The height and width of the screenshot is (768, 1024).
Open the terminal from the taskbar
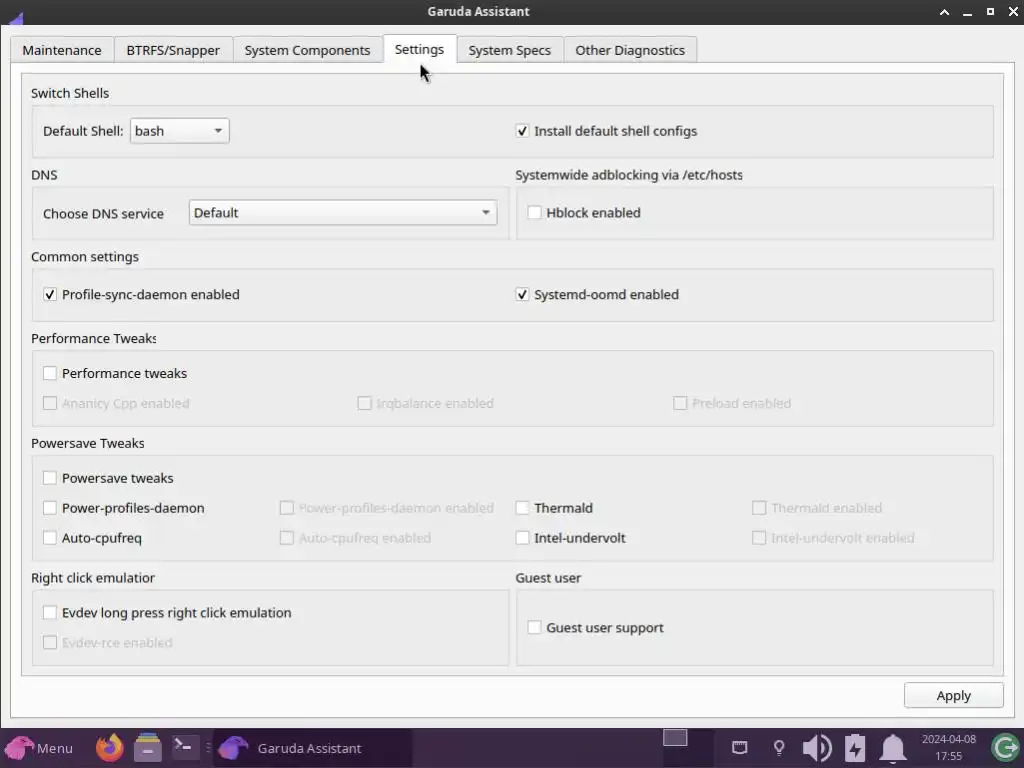coord(183,746)
